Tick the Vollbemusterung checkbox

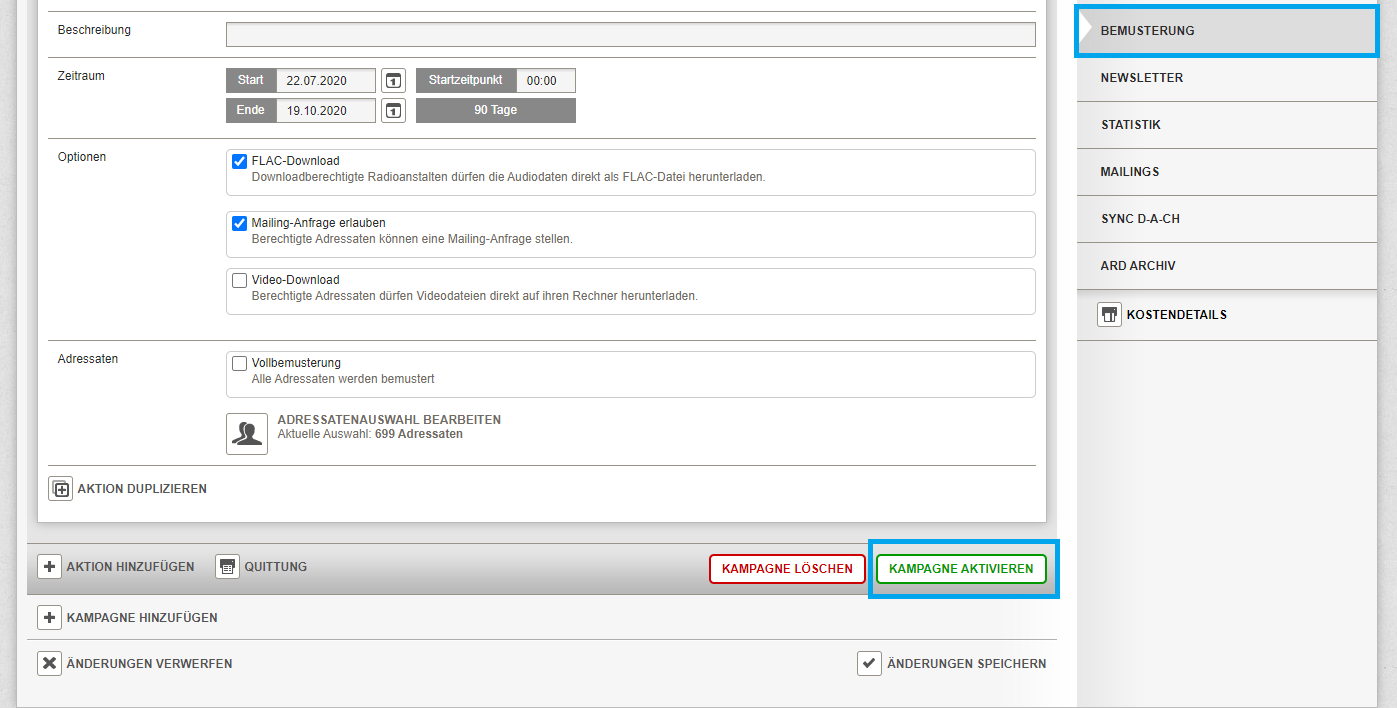240,364
